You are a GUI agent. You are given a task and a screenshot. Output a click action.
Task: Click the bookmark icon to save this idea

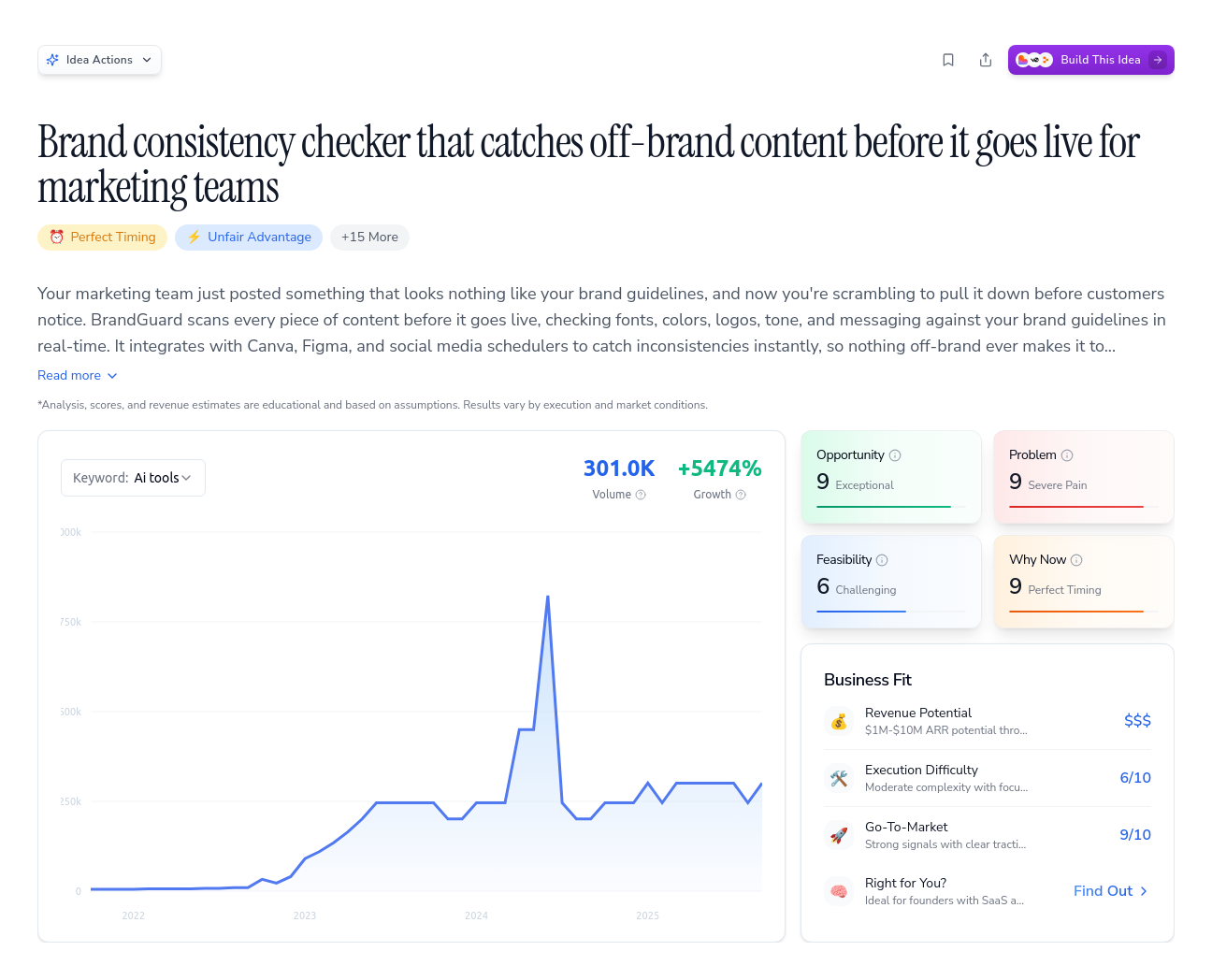coord(947,59)
